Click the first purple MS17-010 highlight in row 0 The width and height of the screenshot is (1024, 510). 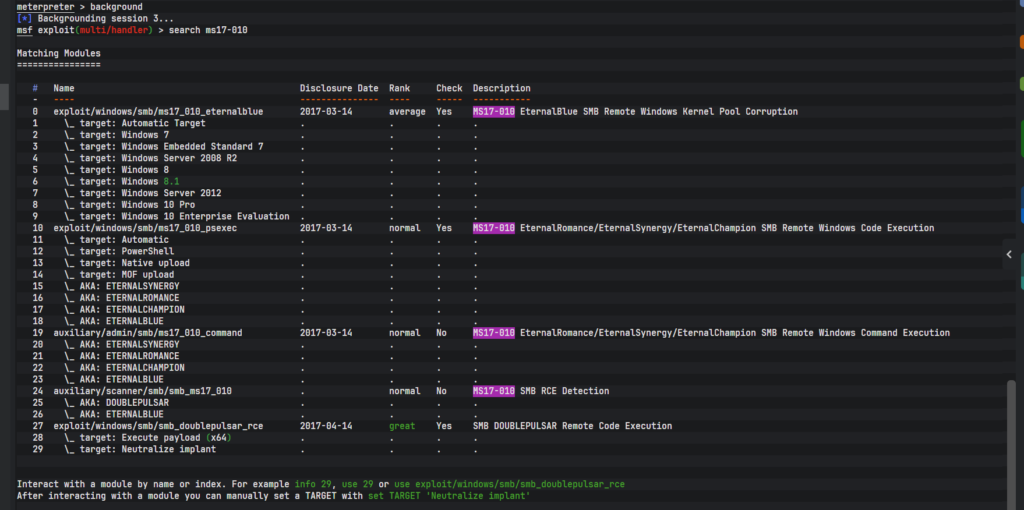[x=493, y=112]
